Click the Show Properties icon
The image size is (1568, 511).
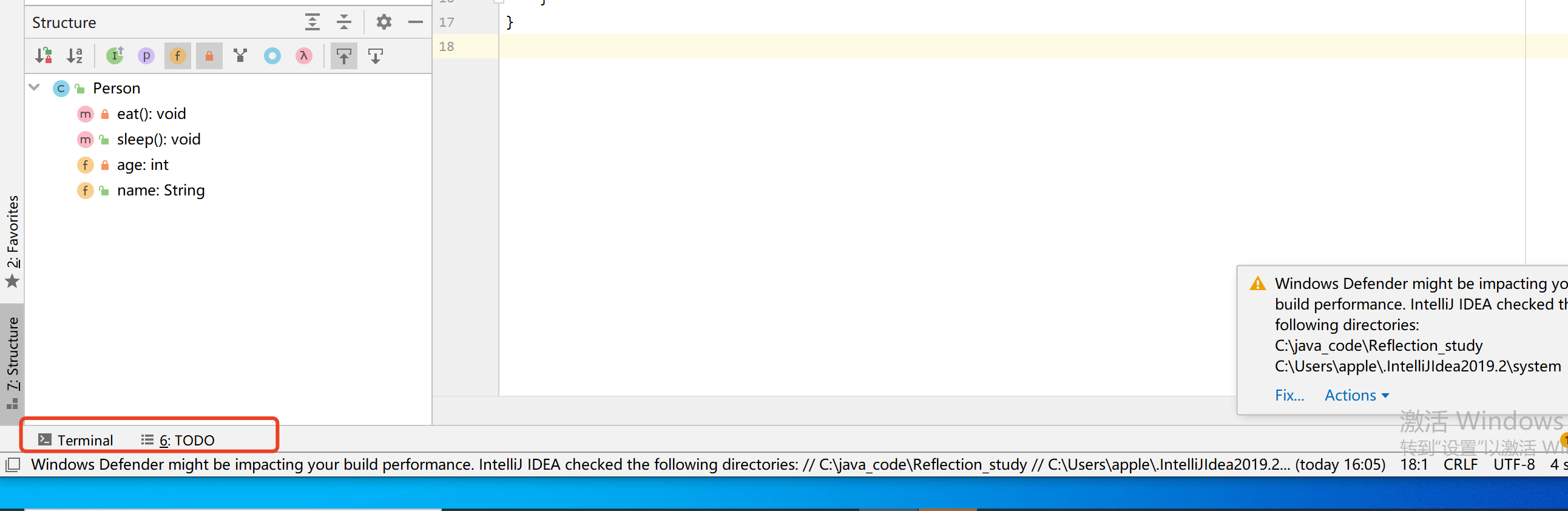pyautogui.click(x=146, y=56)
